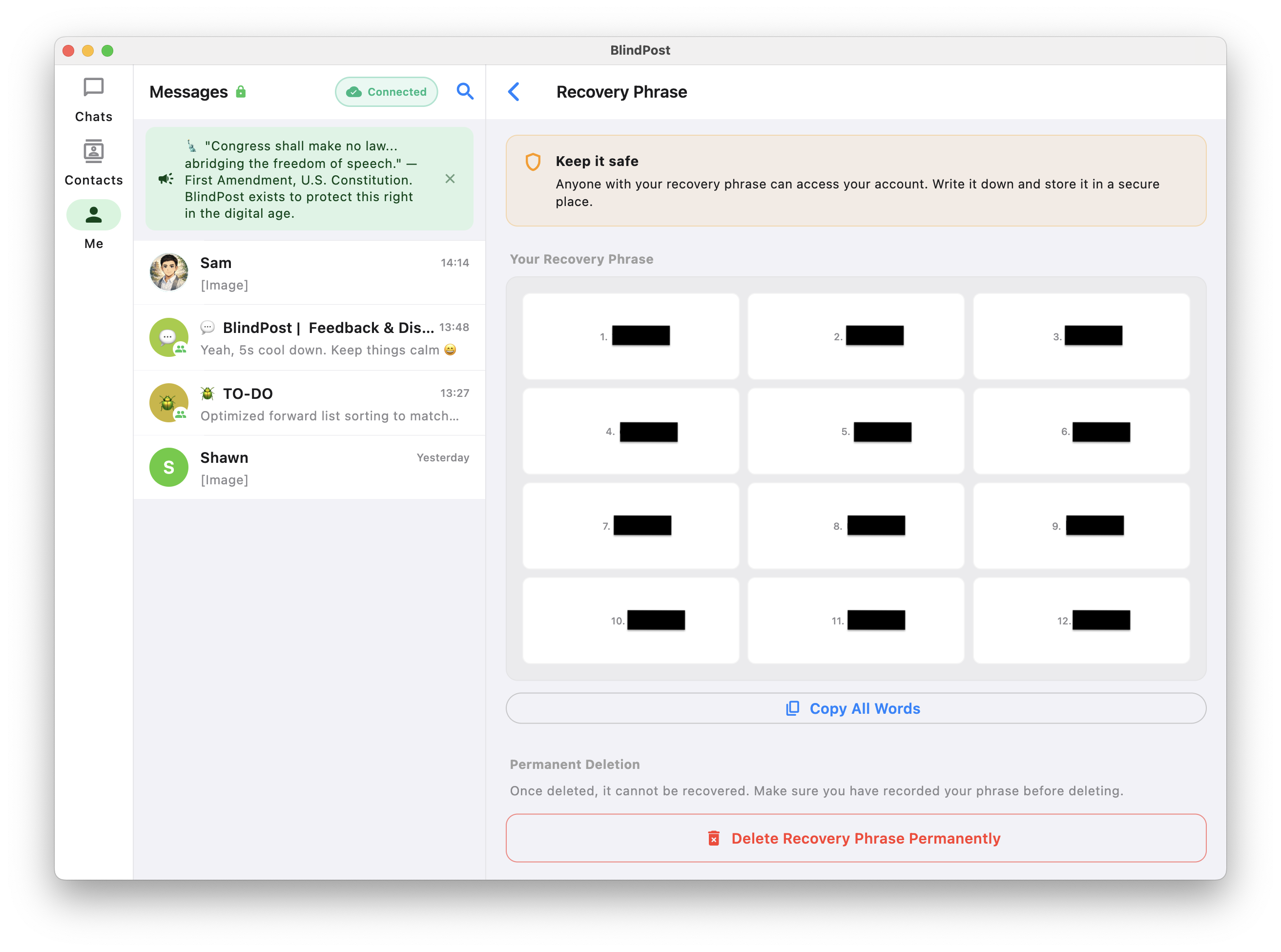
Task: Click the Me profile icon in the sidebar
Action: coord(93,214)
